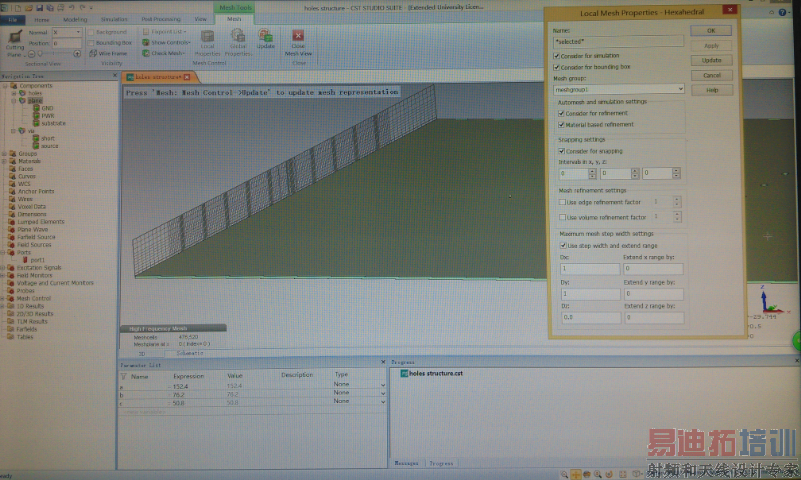This screenshot has width=801, height=480.
Task: Open Type dropdown for parameter c
Action: tap(383, 402)
